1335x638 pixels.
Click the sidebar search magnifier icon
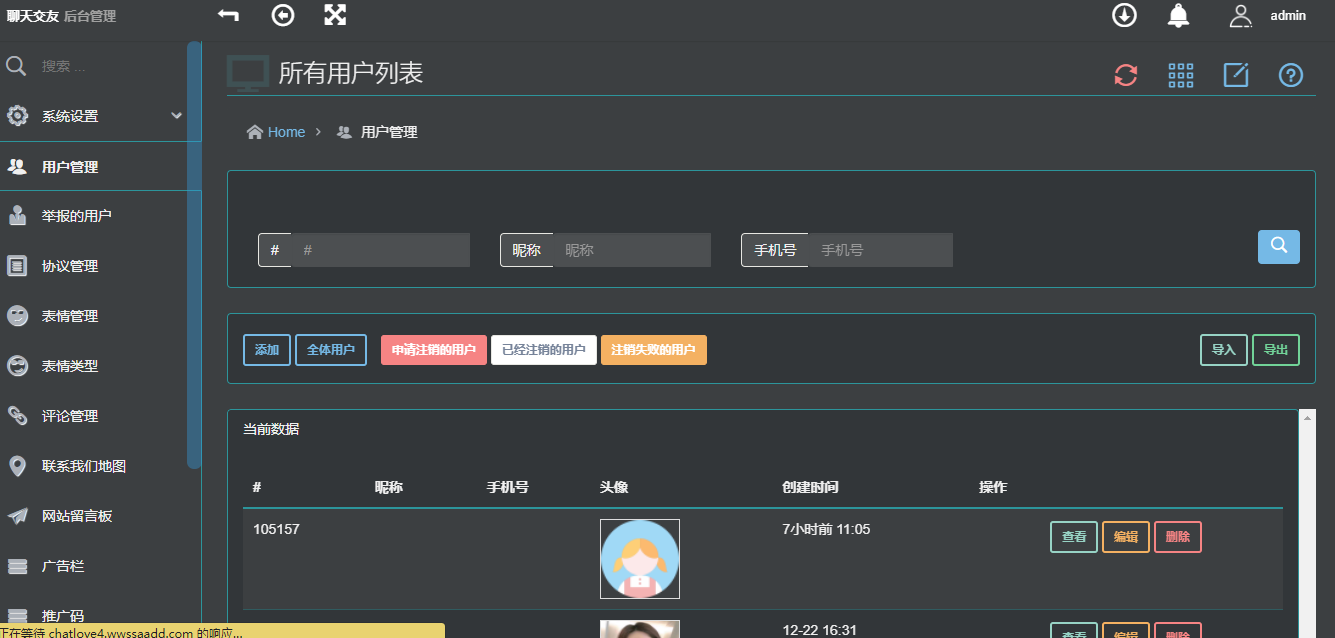(x=16, y=66)
